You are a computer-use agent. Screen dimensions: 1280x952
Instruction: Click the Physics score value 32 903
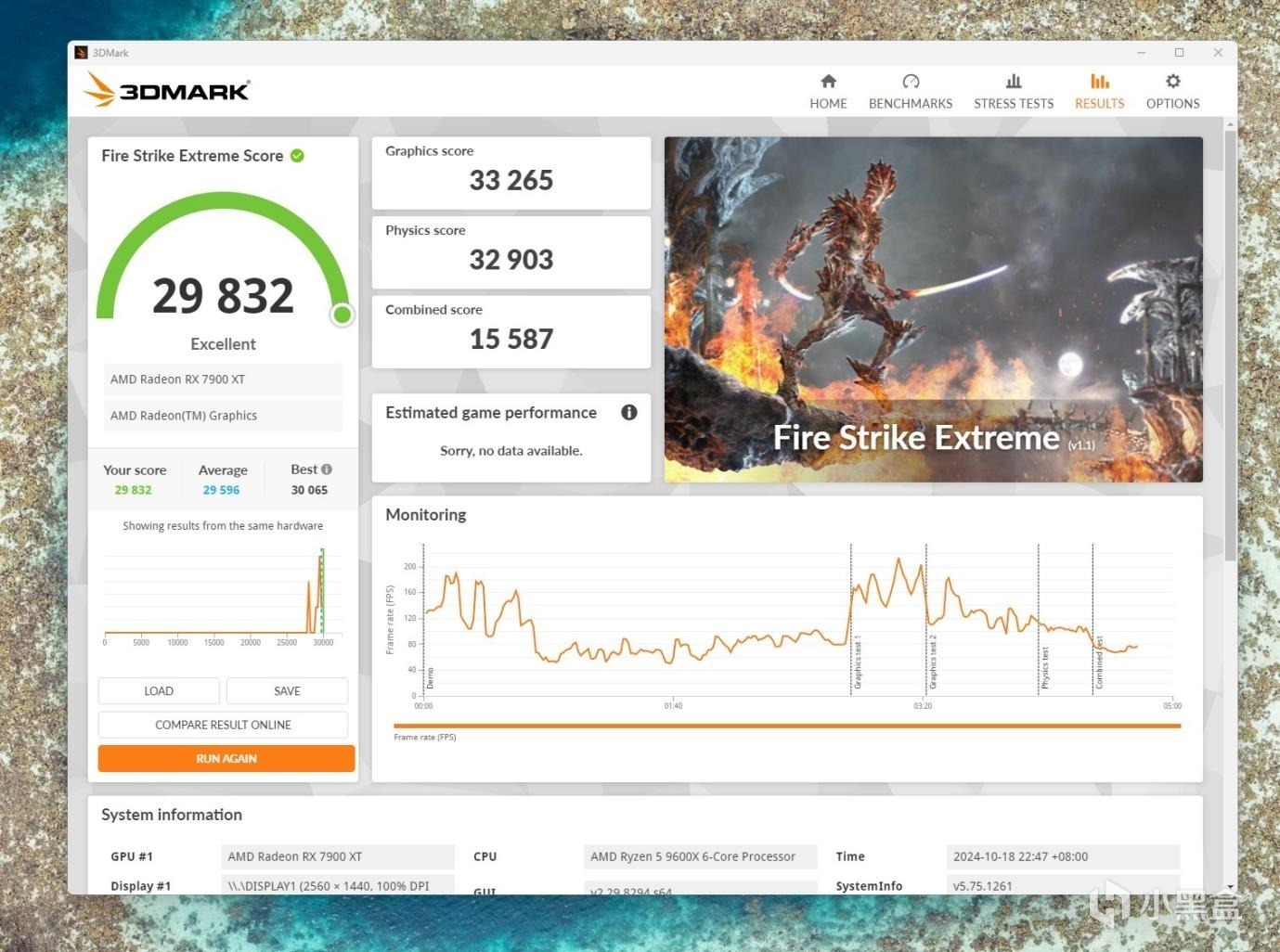coord(511,260)
